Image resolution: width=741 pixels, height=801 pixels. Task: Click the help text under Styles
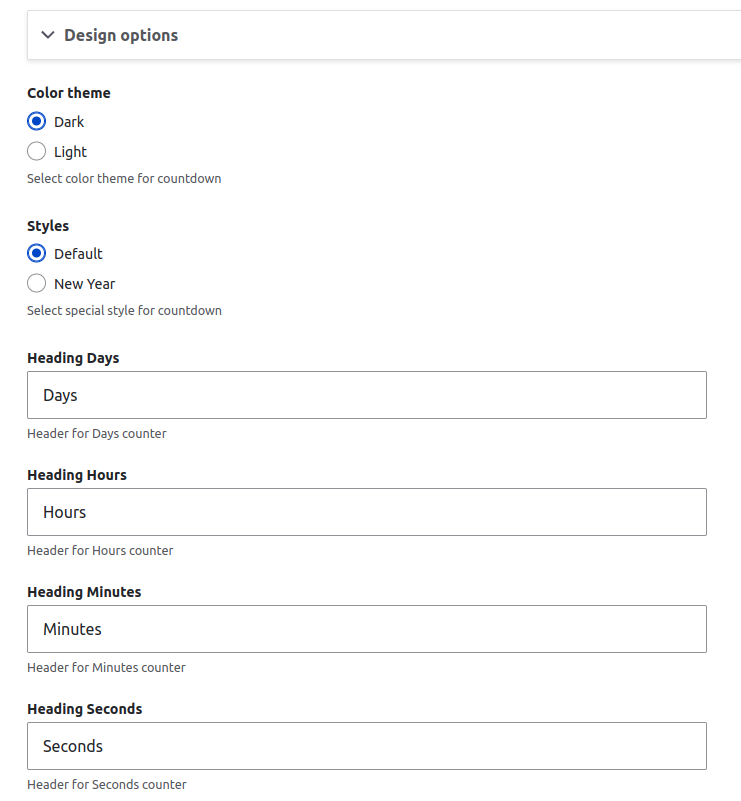coord(124,310)
